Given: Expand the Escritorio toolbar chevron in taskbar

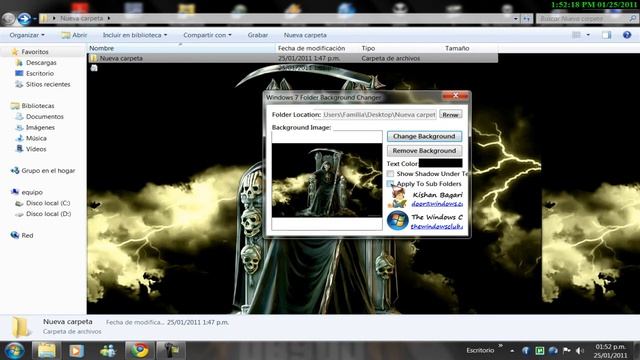Looking at the screenshot, I should pos(500,346).
